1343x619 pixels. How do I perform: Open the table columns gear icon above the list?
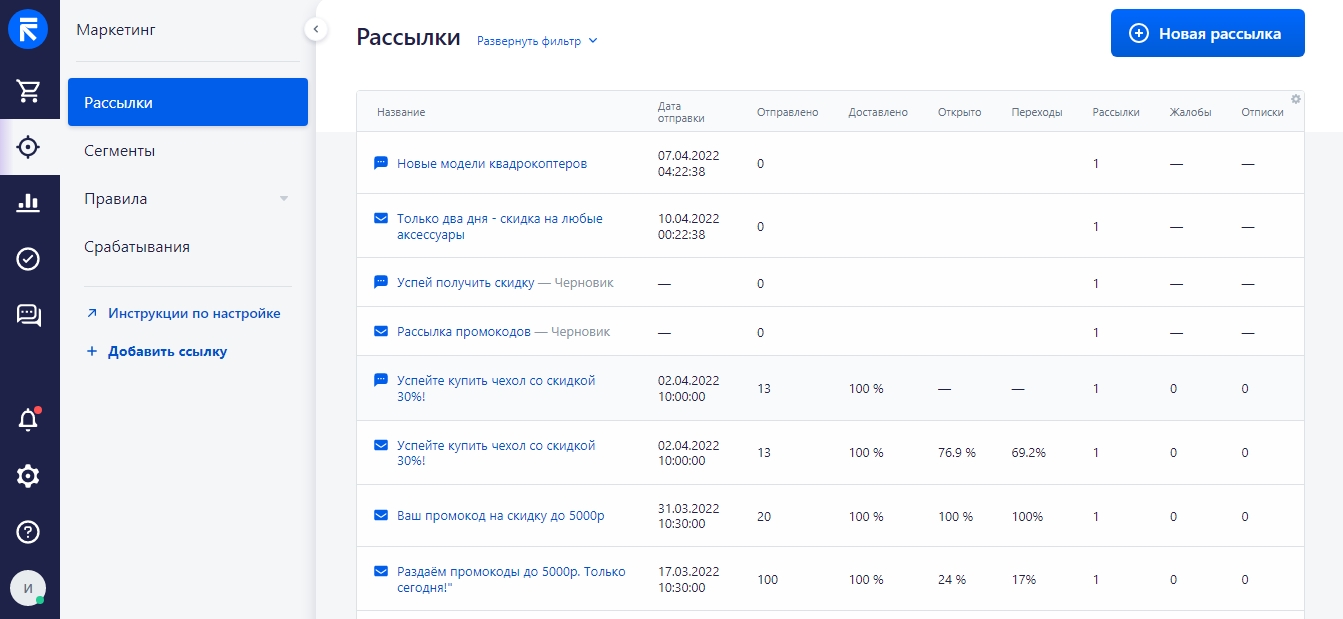1295,99
